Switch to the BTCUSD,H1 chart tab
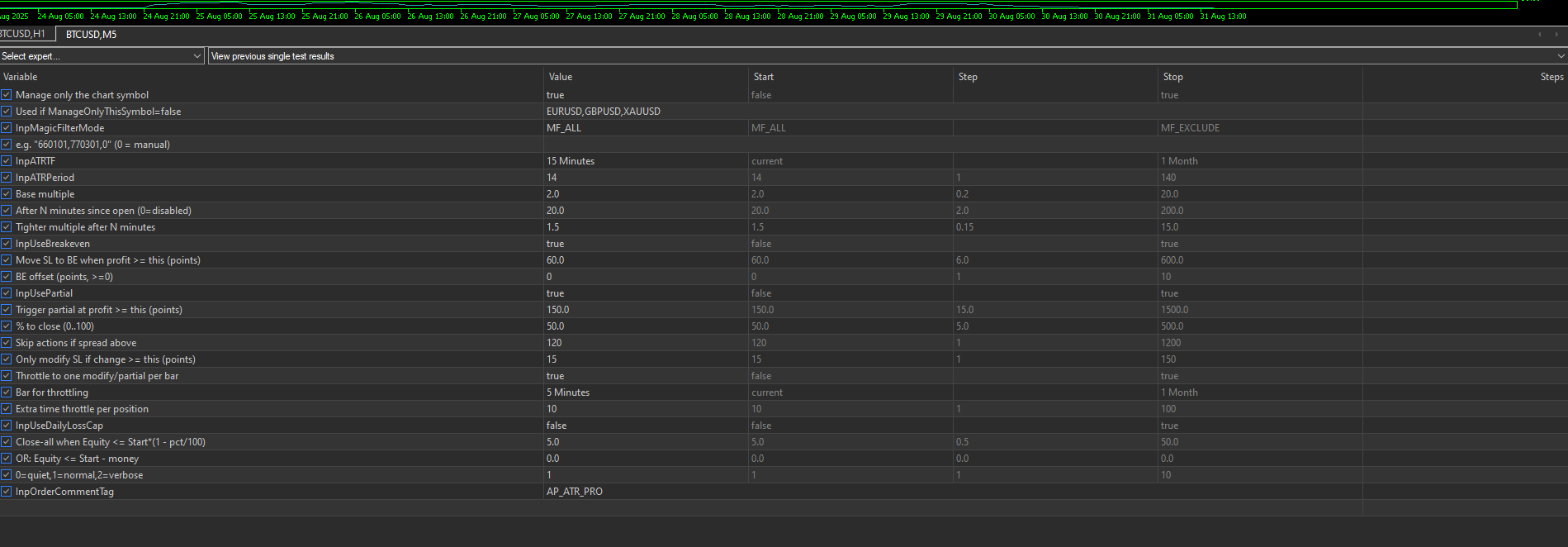 23,34
